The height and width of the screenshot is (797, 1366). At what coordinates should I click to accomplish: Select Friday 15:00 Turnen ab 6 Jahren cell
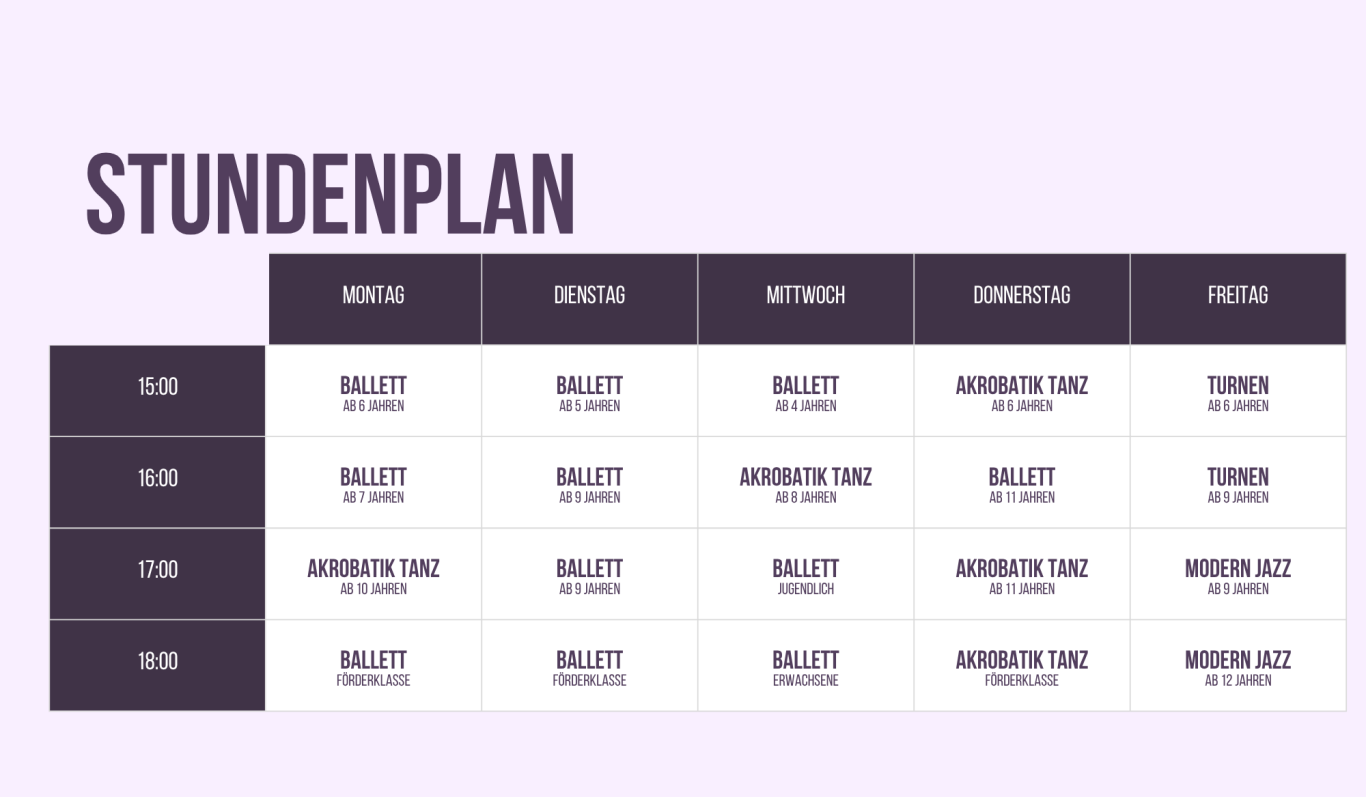pyautogui.click(x=1238, y=391)
